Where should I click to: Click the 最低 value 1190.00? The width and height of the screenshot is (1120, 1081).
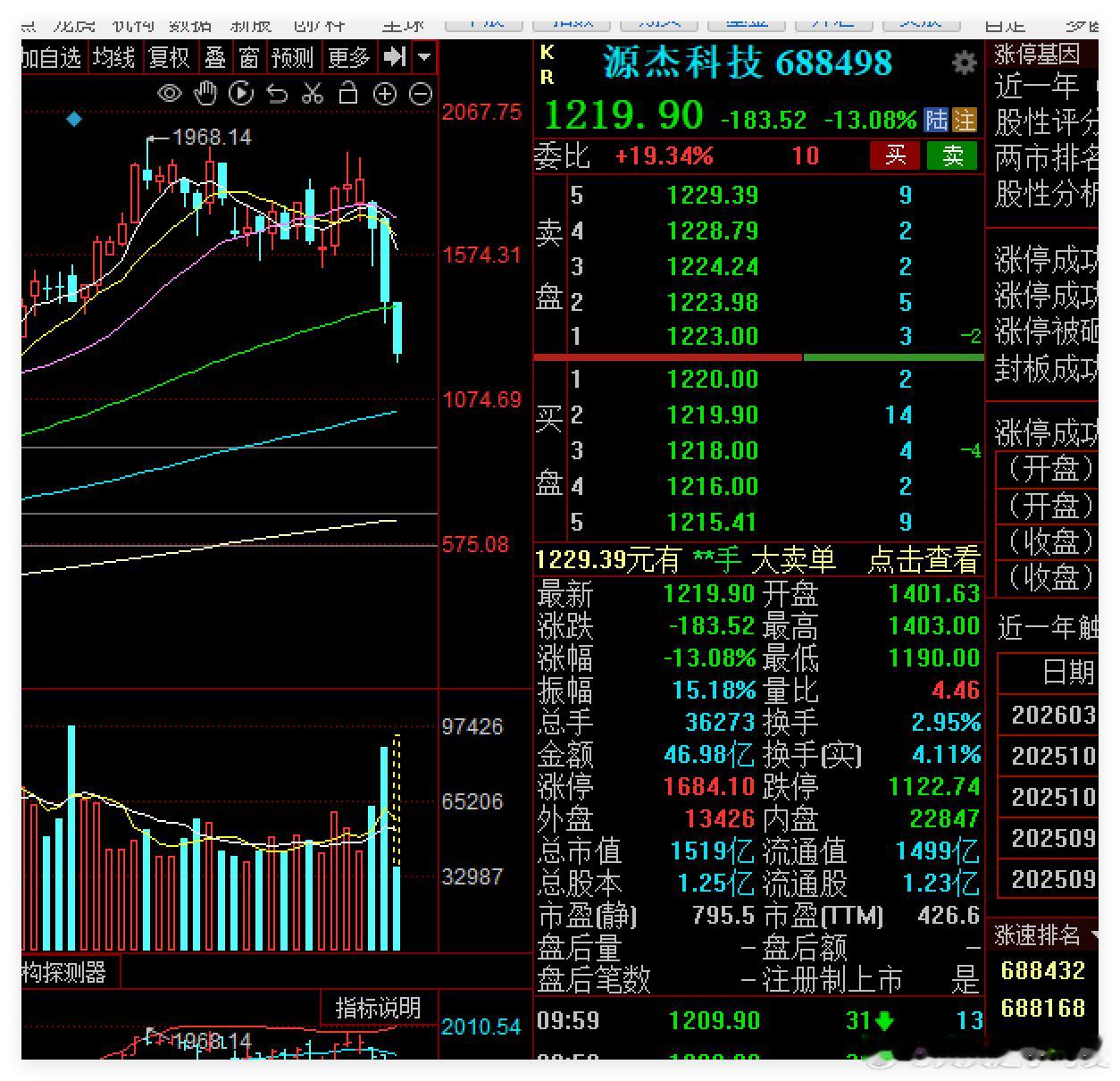click(x=933, y=658)
